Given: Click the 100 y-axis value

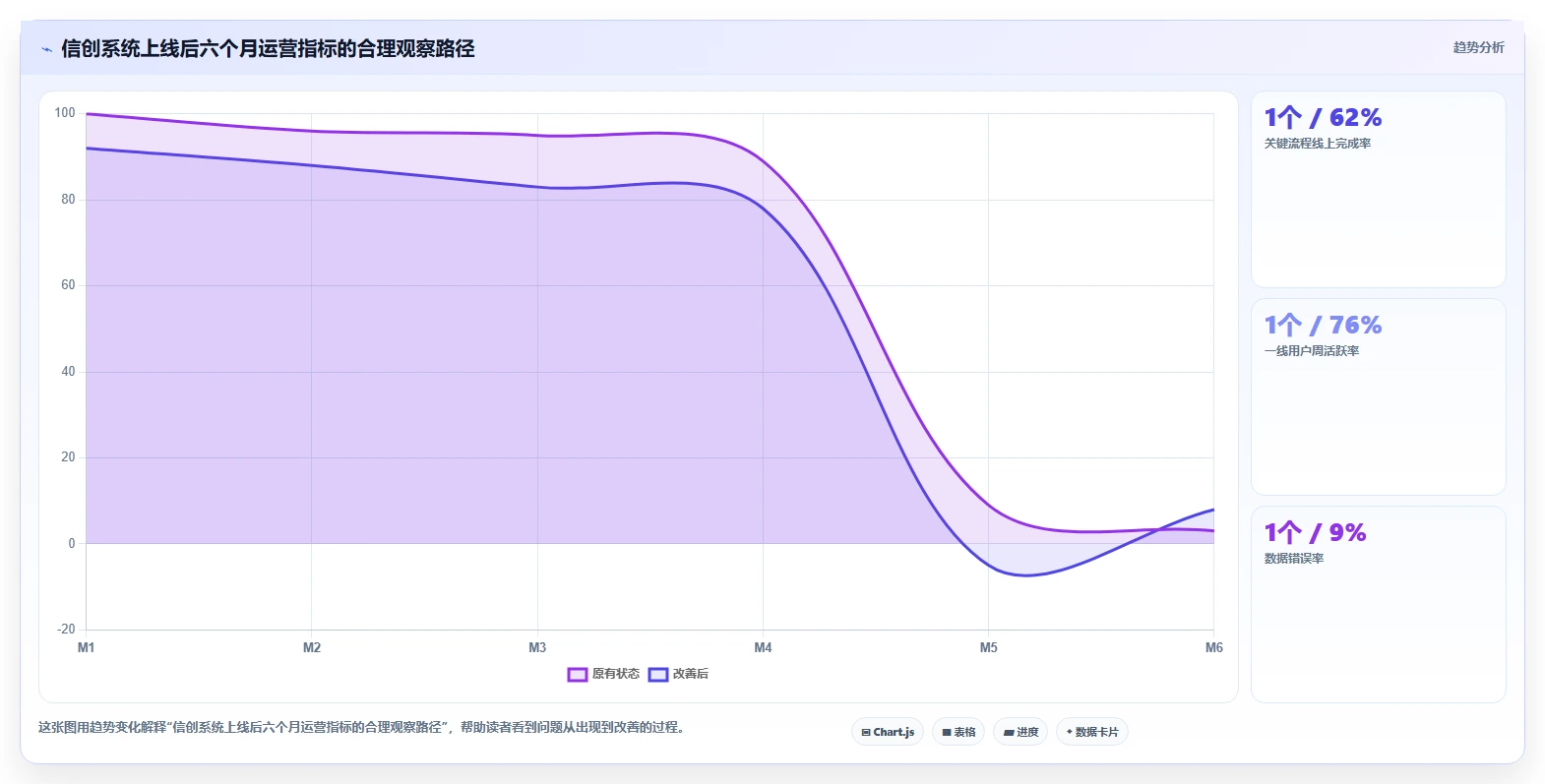Looking at the screenshot, I should tap(65, 113).
